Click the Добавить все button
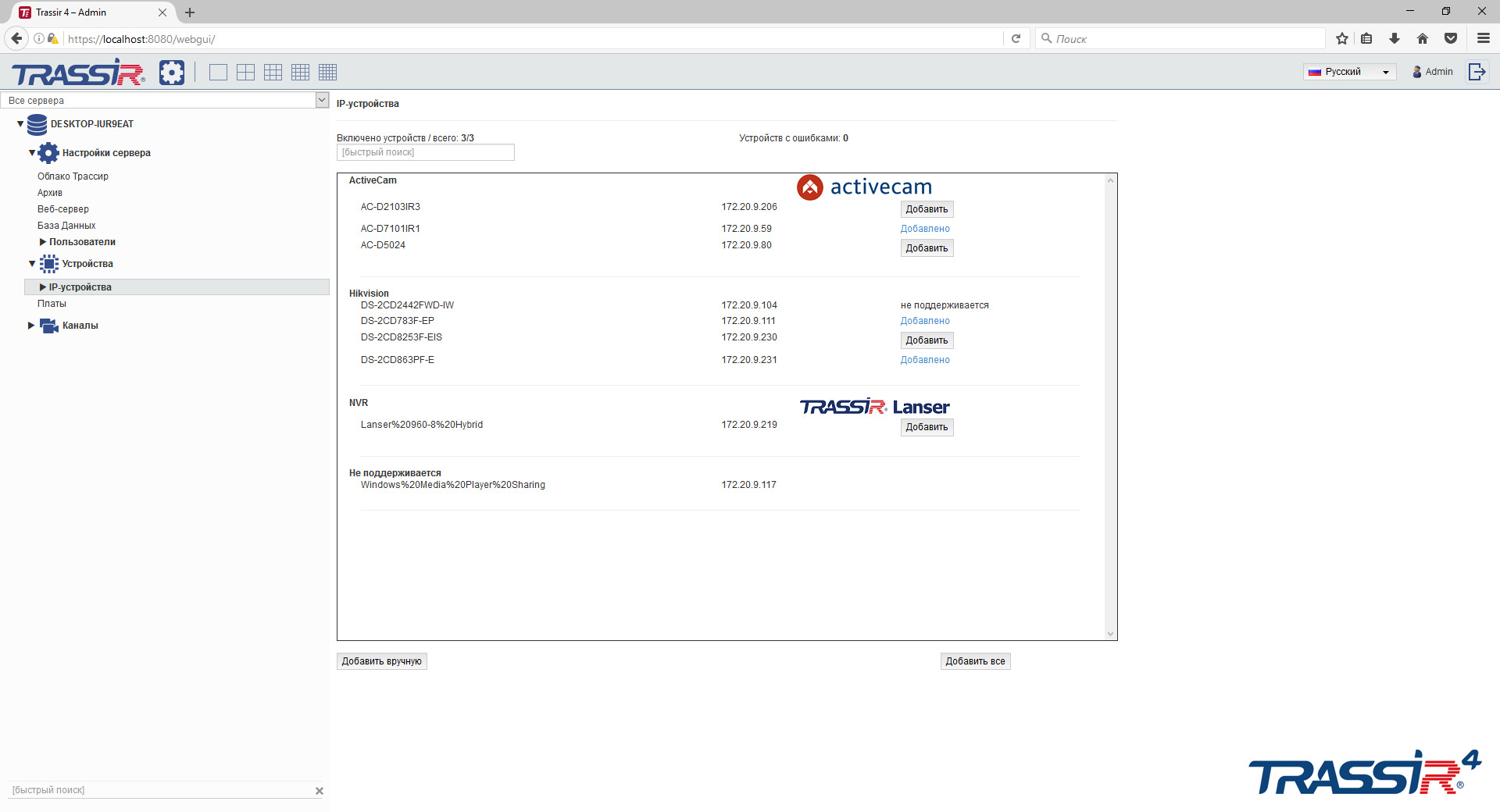Screen dimensions: 1500x812 point(975,661)
